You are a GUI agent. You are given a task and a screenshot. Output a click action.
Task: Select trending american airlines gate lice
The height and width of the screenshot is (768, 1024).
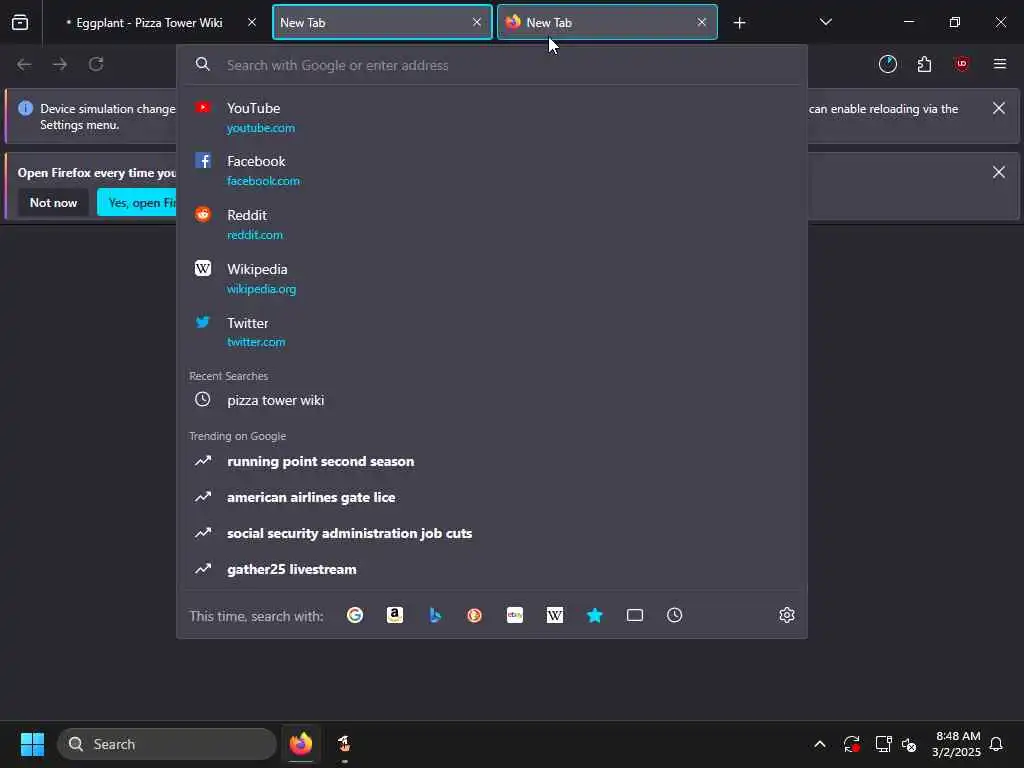492,497
